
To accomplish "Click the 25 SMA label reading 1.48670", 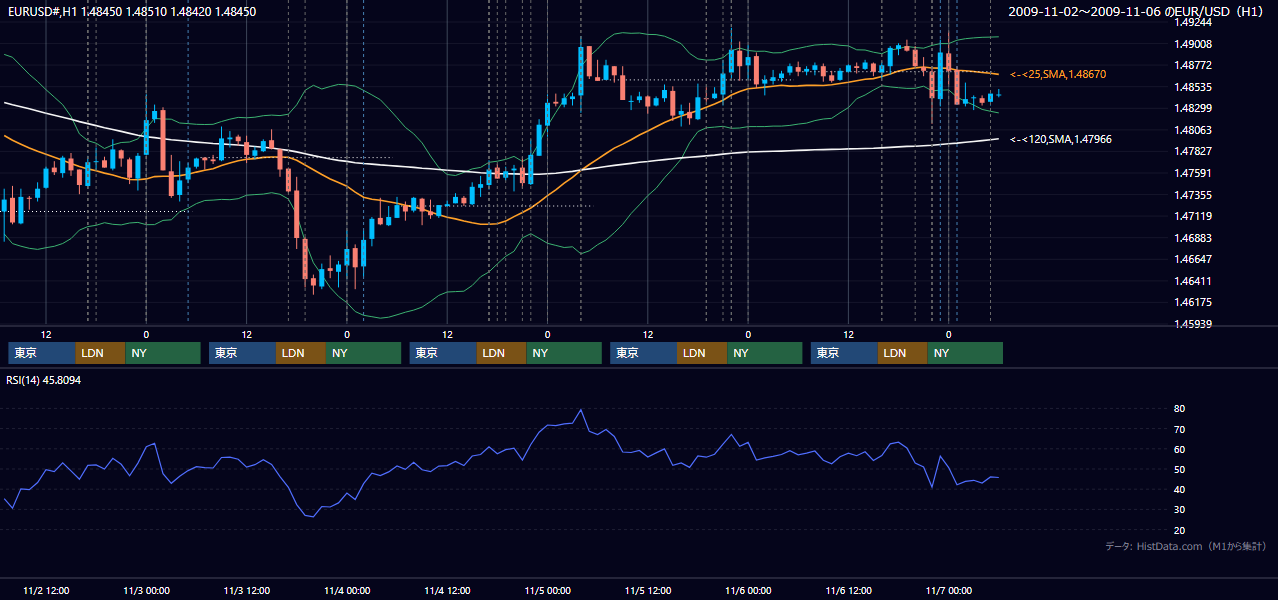I will (1058, 75).
